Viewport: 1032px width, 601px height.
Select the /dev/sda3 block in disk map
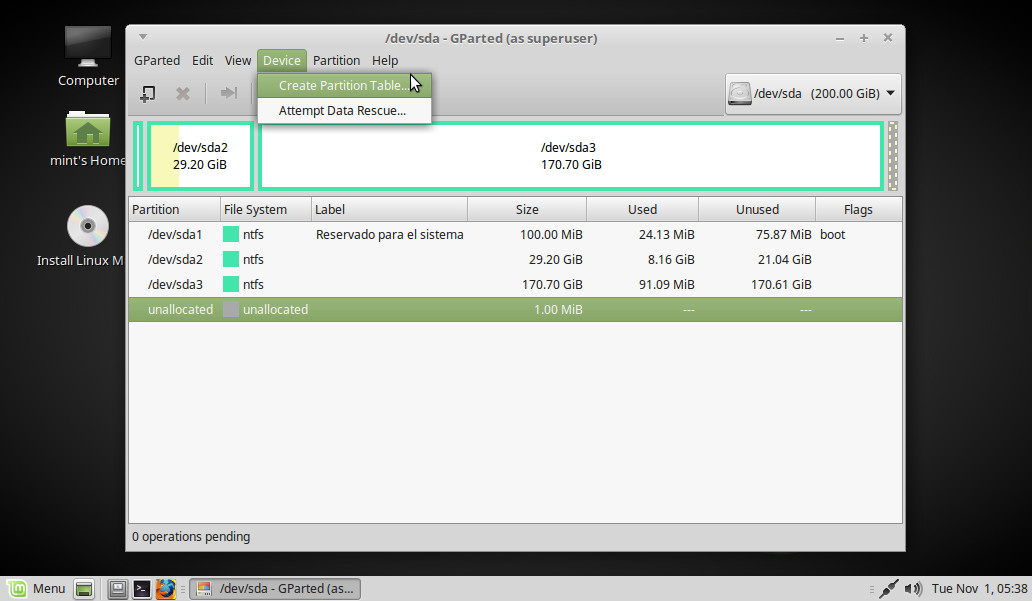tap(570, 156)
